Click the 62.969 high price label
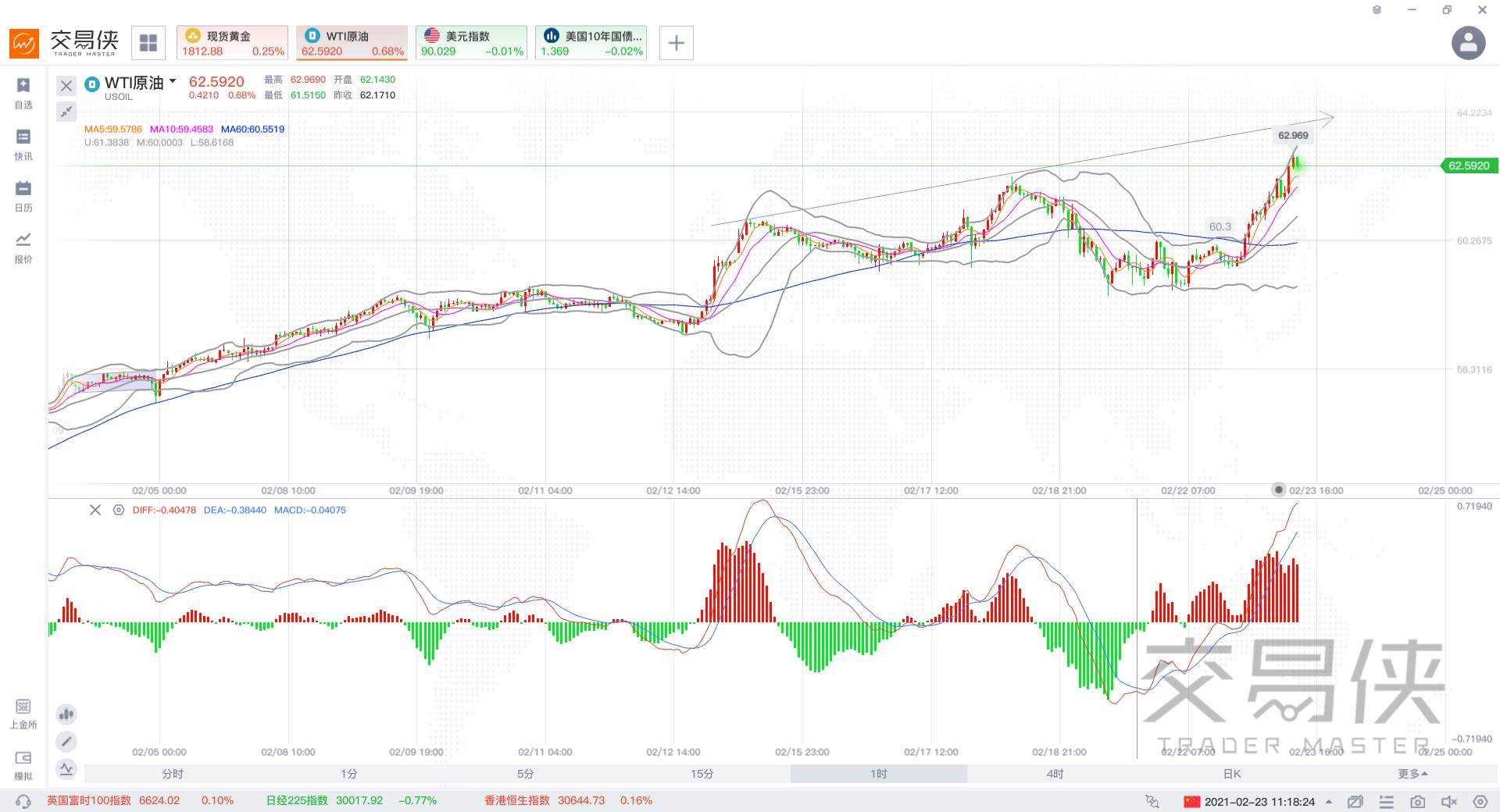The image size is (1500, 812). click(1293, 135)
